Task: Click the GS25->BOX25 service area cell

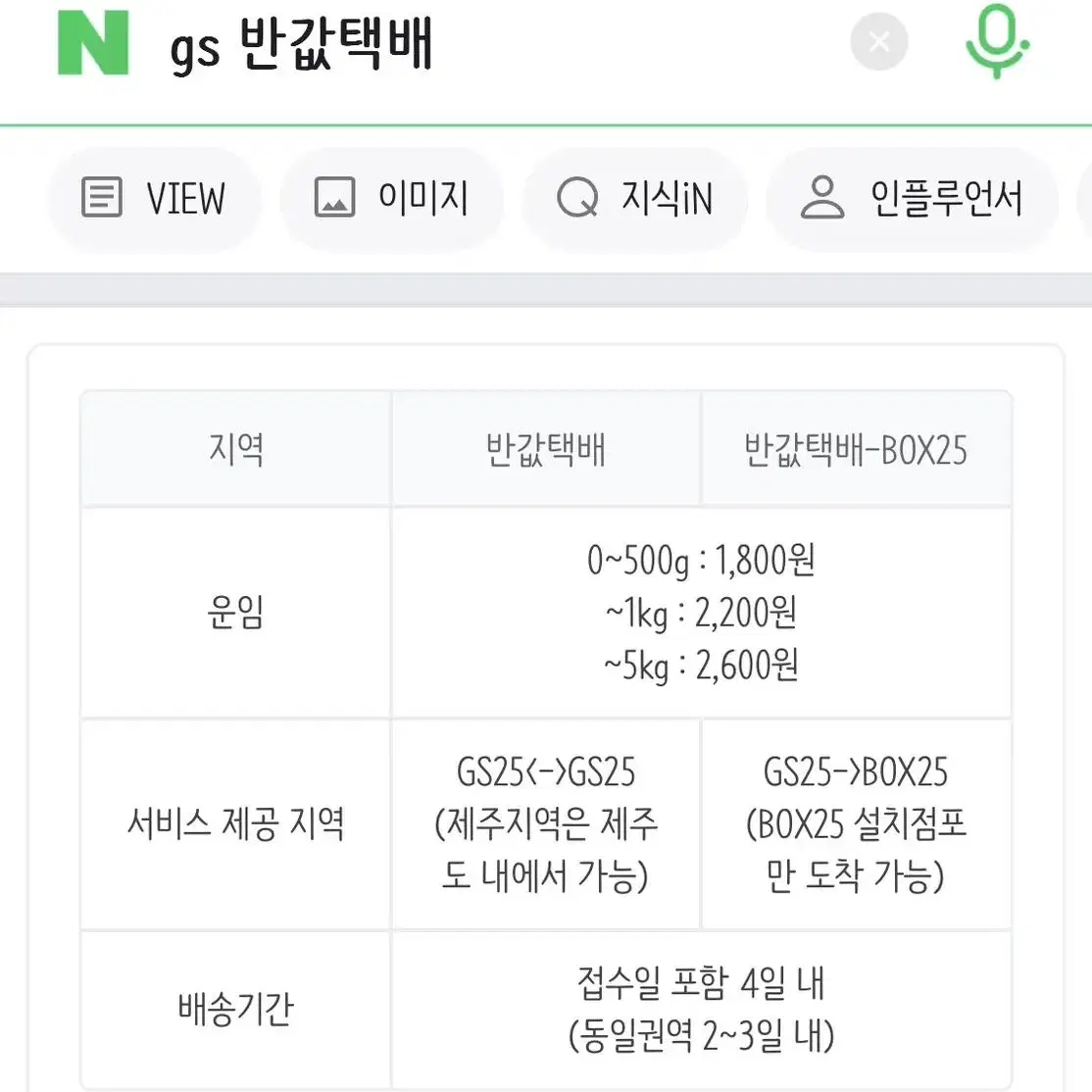Action: 856,823
